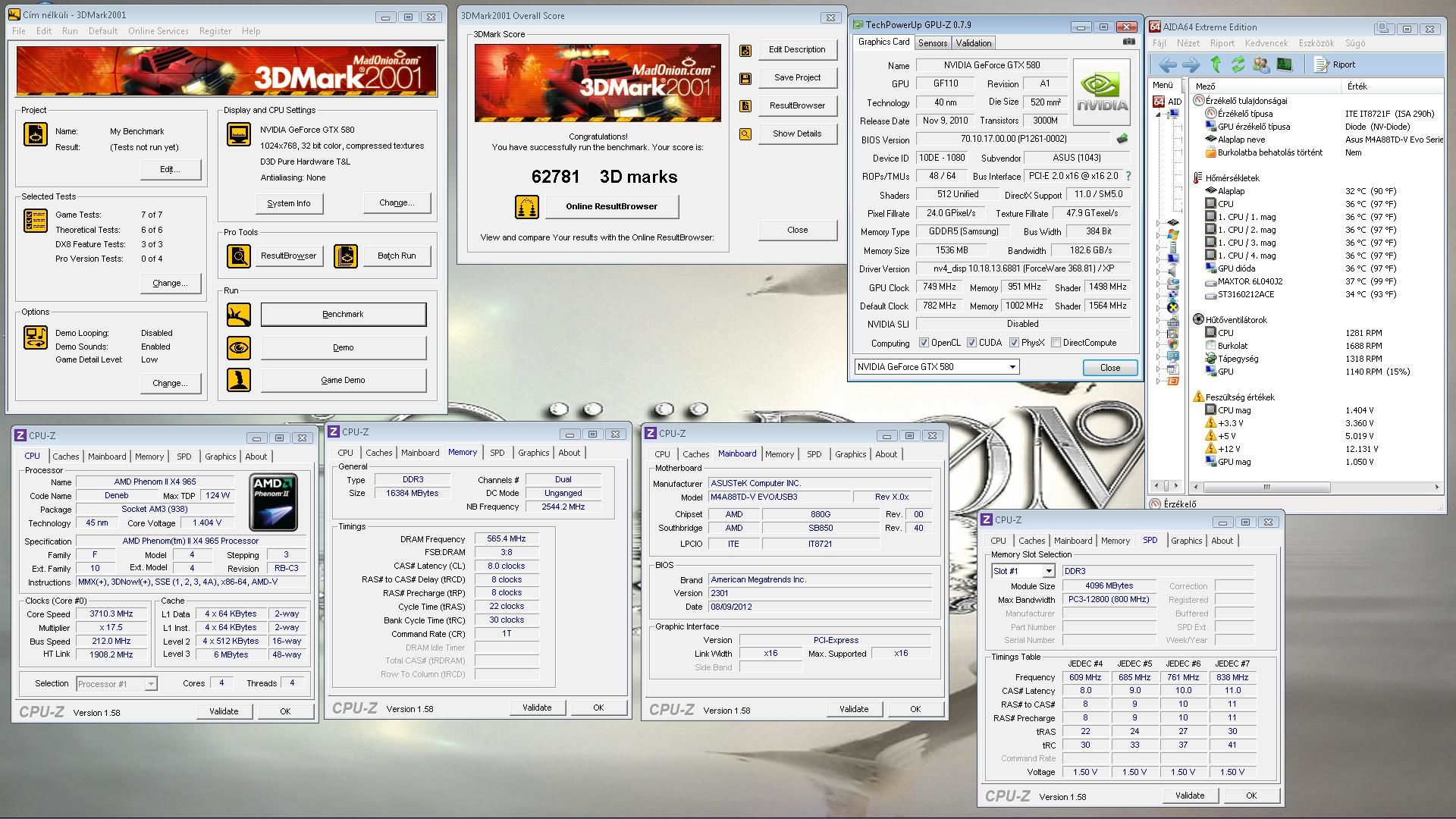Toggle the PhysX checkbox in GPU-Z
This screenshot has height=819, width=1456.
(x=1014, y=343)
